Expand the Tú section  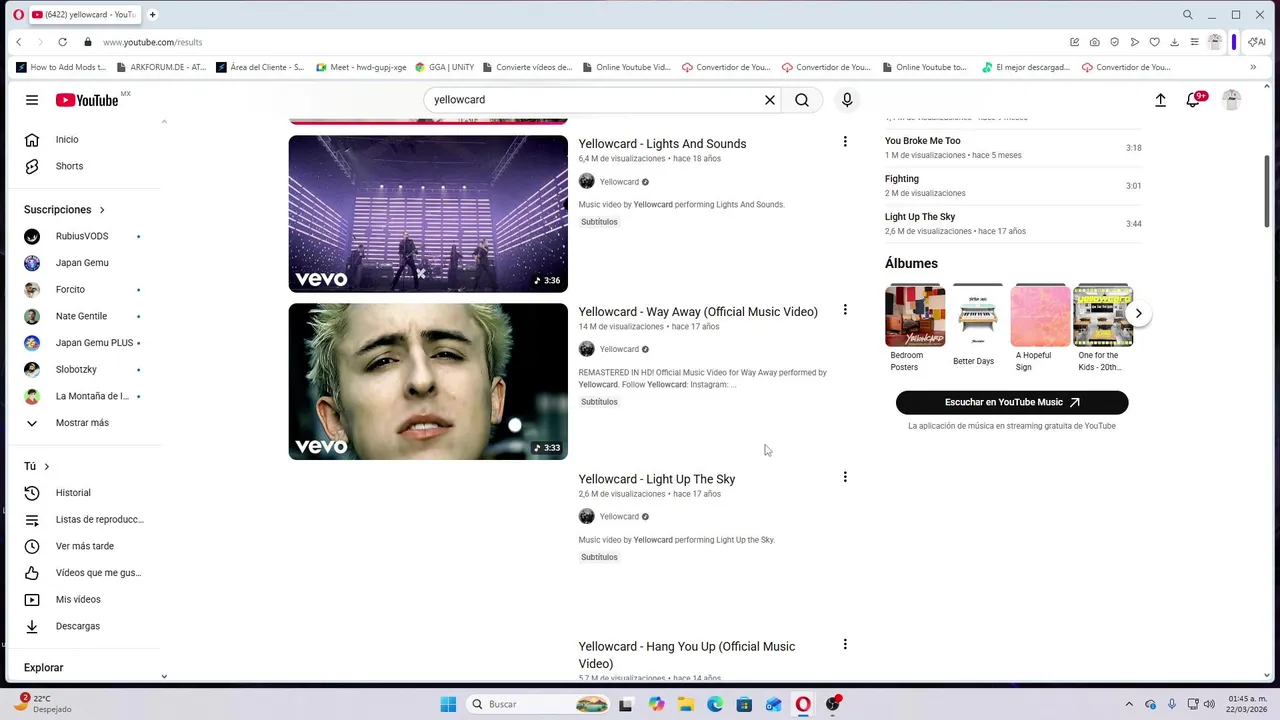(x=37, y=466)
